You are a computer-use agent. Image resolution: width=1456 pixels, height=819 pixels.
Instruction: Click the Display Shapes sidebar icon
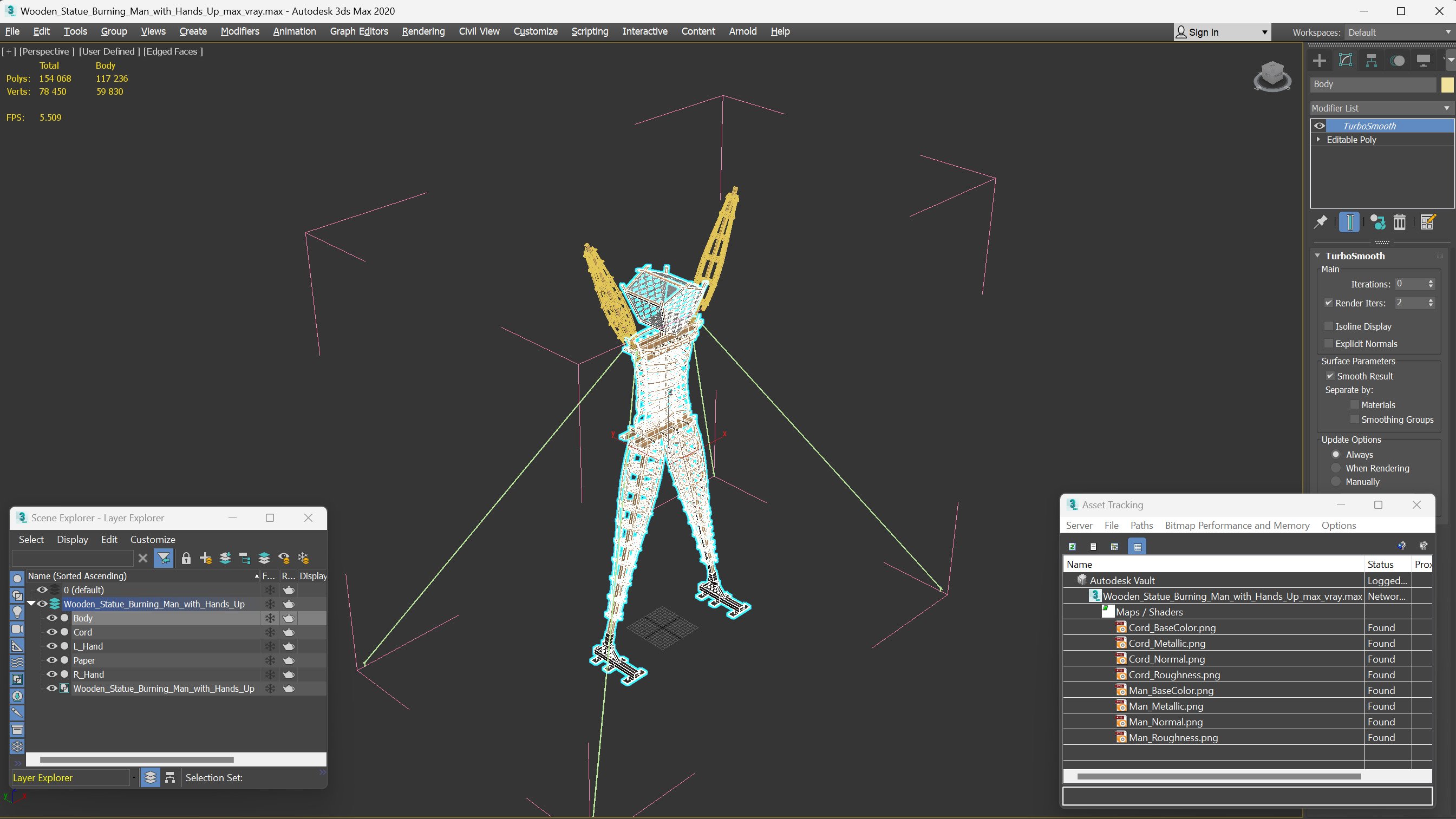coord(17,595)
